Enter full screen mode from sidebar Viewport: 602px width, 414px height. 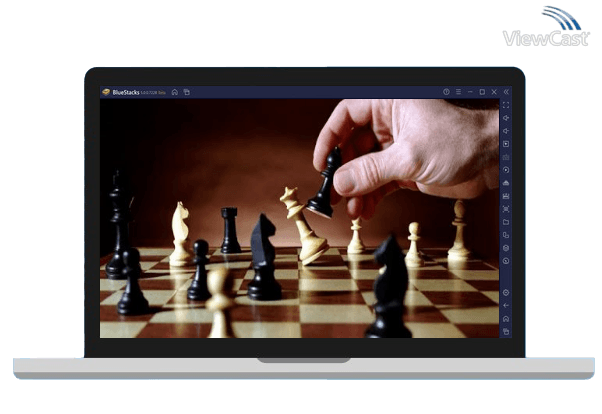(x=506, y=105)
